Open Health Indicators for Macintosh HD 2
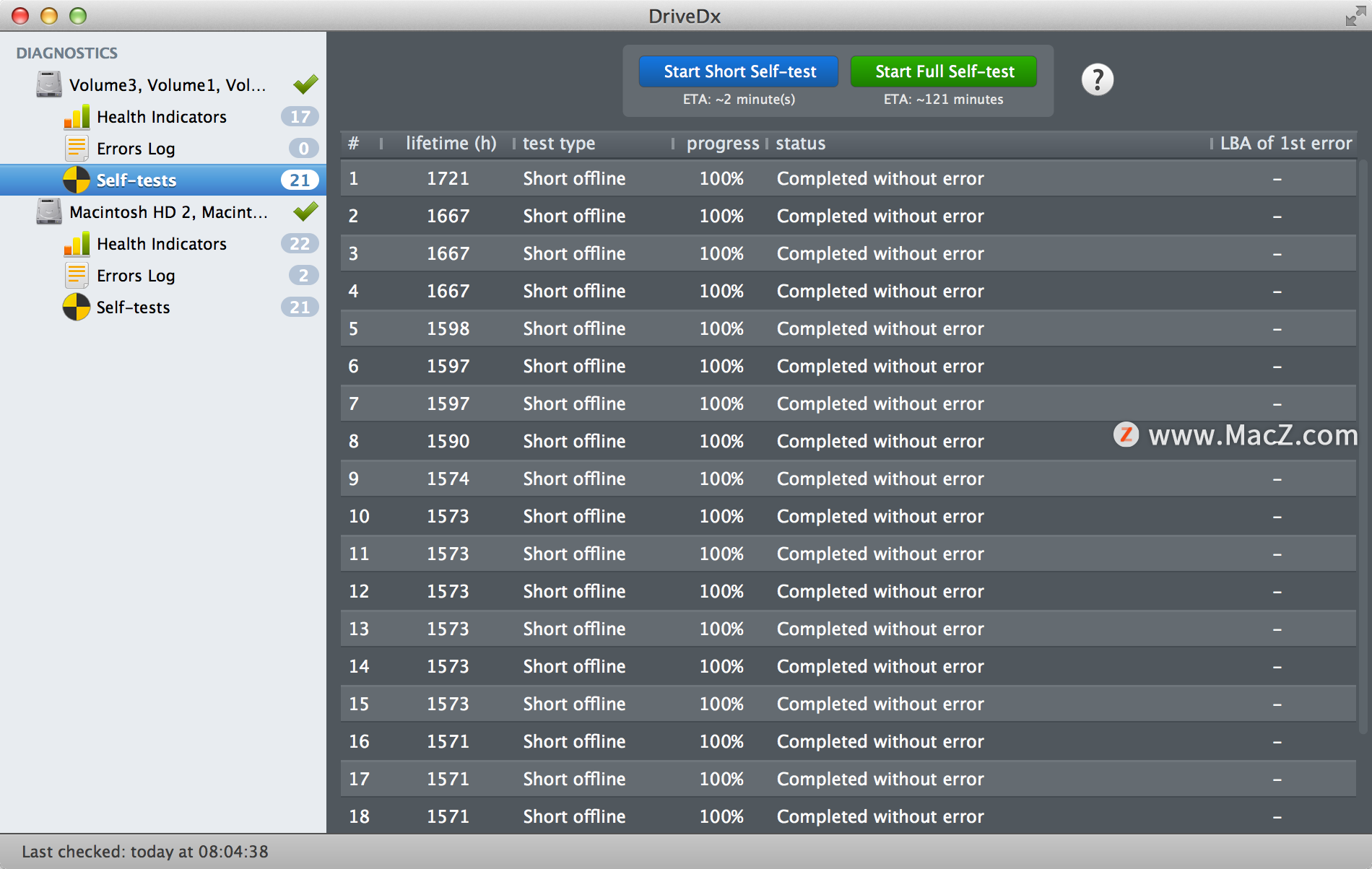 (163, 243)
